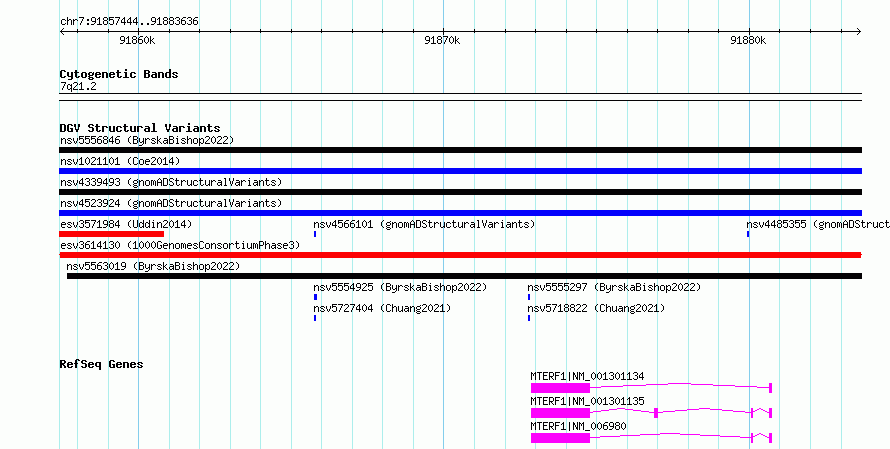Select the nsv4523924 gnomAD blue bar

coord(460,213)
